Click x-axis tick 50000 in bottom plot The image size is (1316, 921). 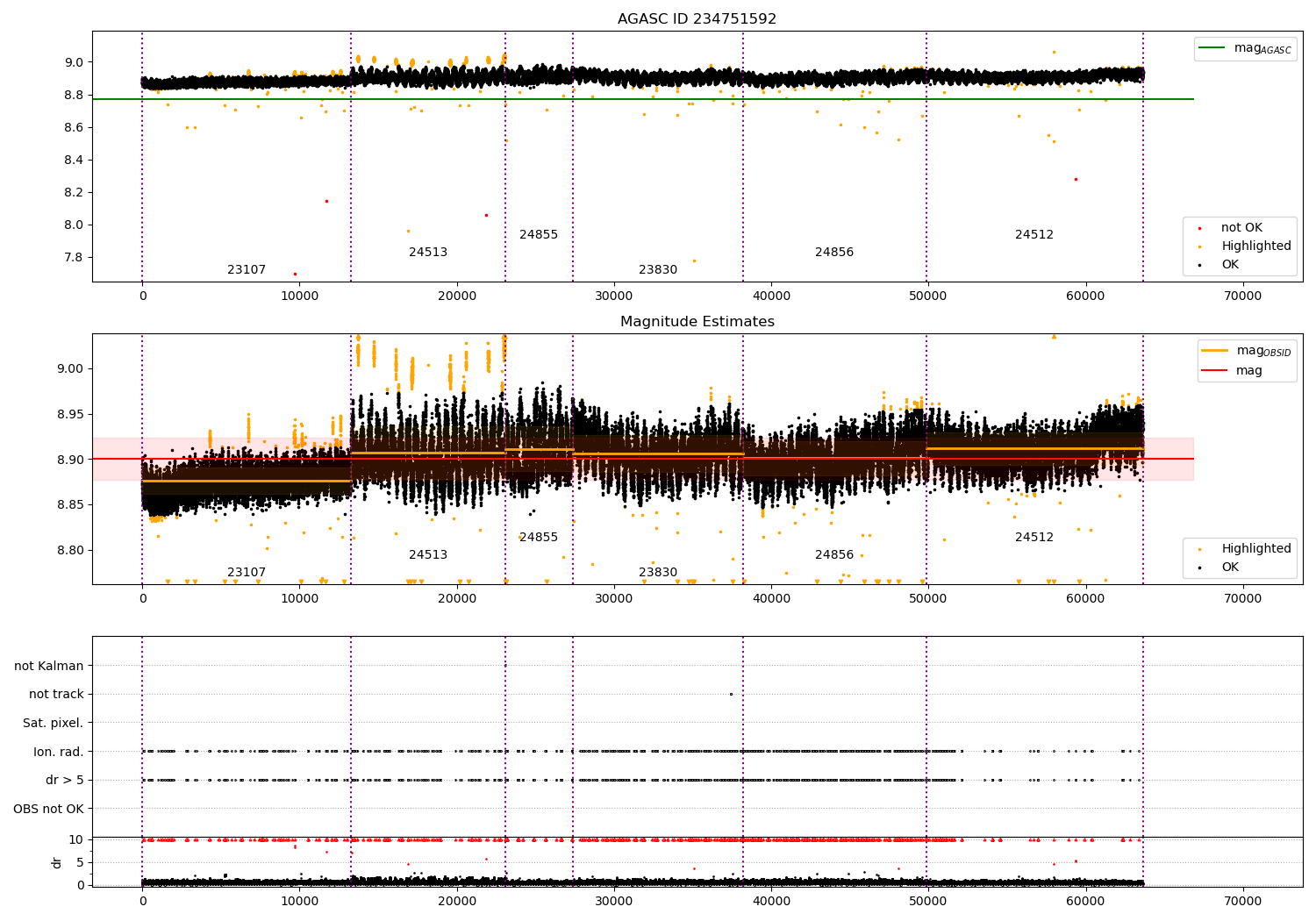(x=928, y=902)
